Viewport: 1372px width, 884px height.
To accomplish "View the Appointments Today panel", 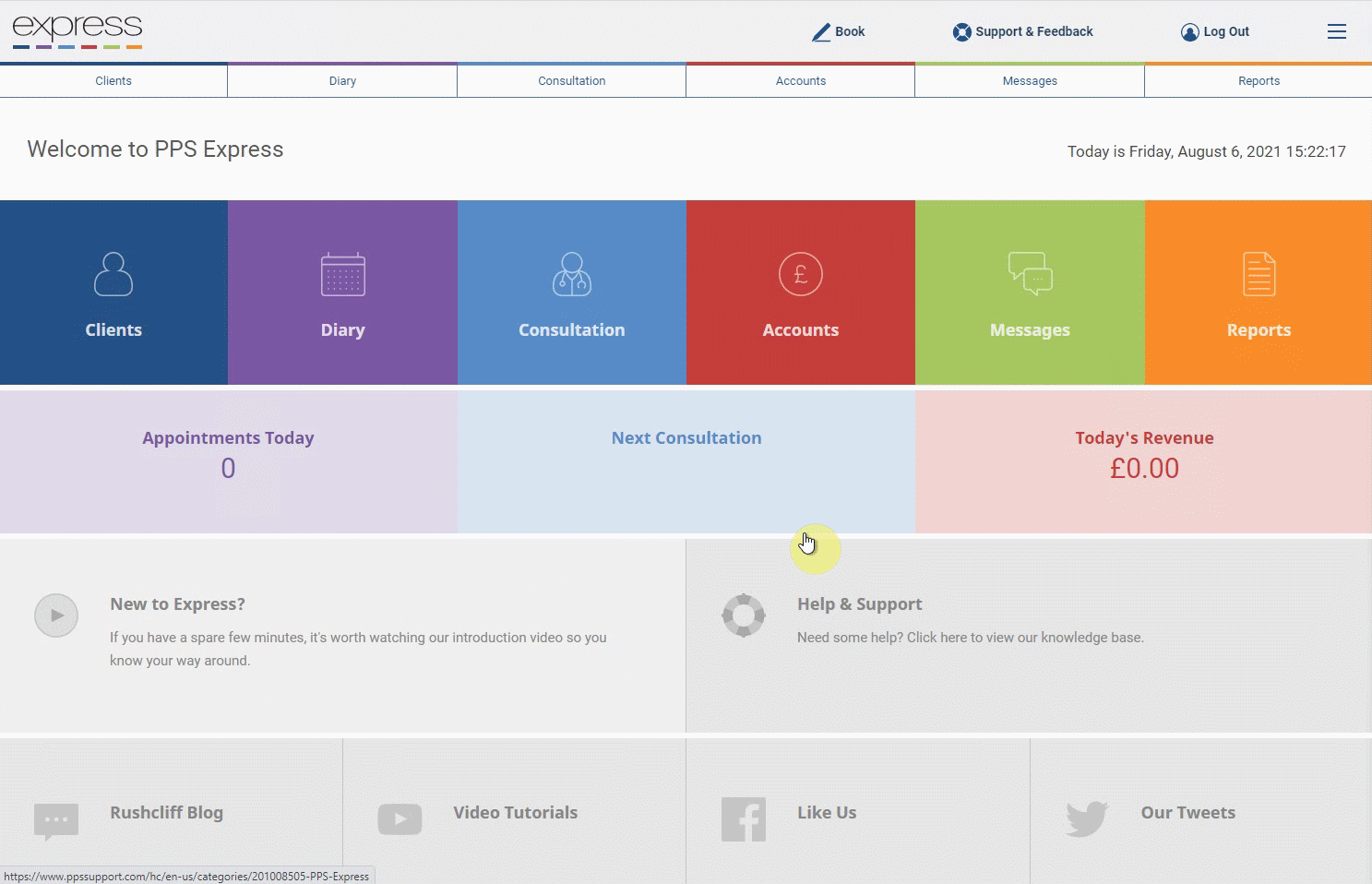I will coord(228,461).
